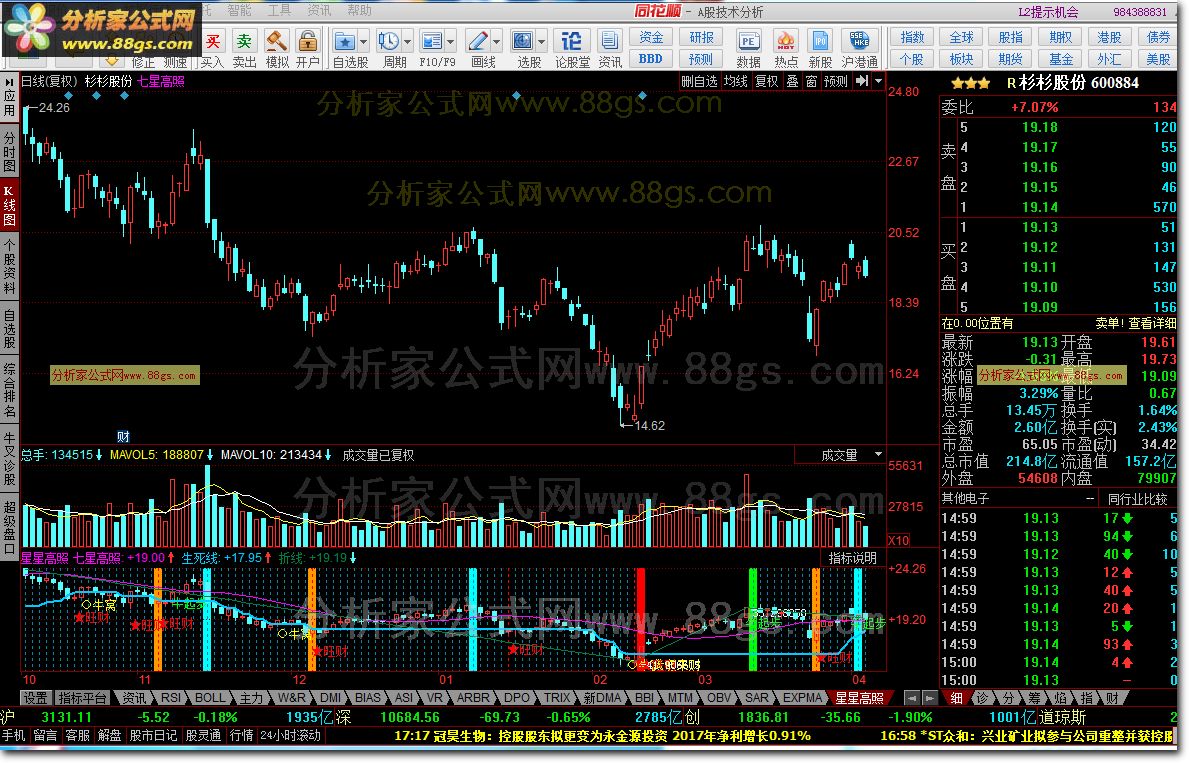The height and width of the screenshot is (763, 1190).
Task: Open the 设置 settings tab
Action: click(35, 698)
